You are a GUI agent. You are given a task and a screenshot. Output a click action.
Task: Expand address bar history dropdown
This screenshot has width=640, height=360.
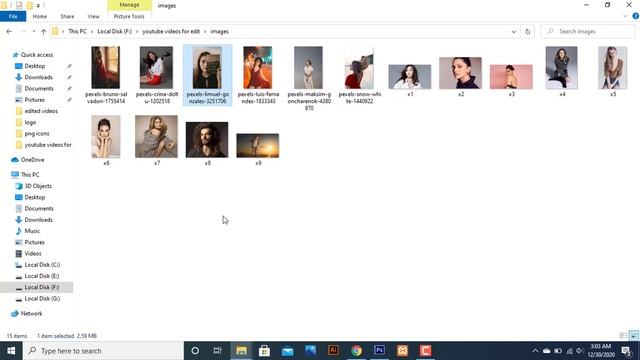click(513, 31)
